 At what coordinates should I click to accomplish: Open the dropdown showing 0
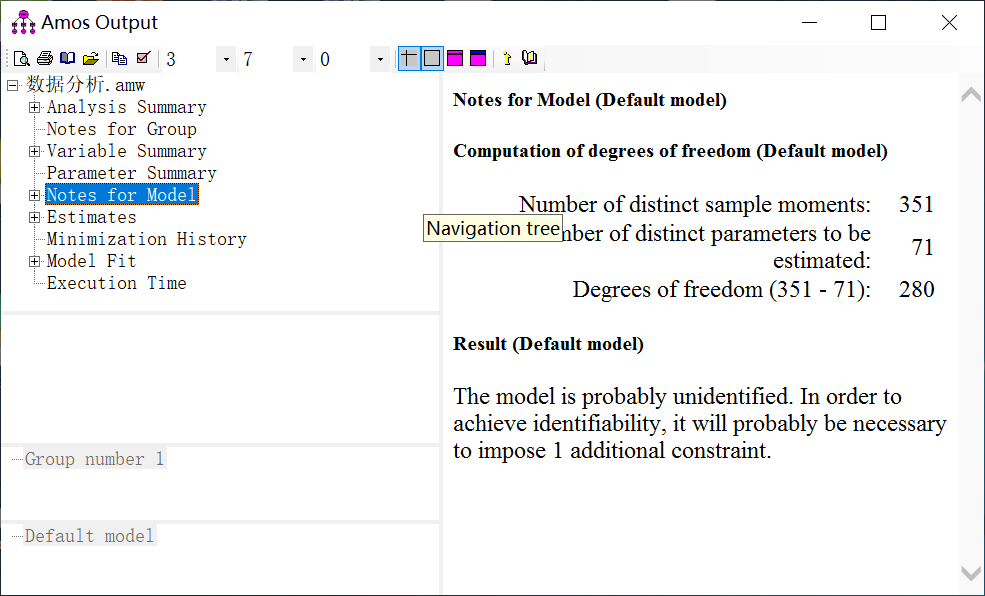pos(380,60)
